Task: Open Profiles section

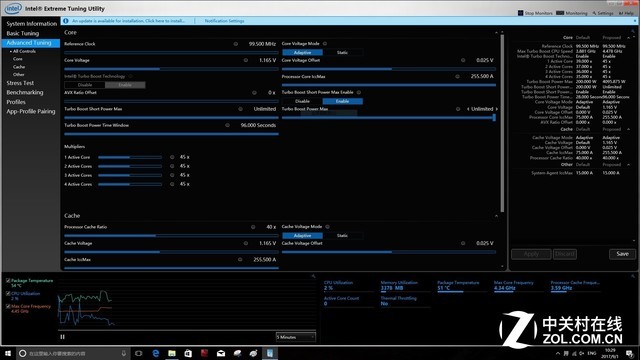Action: pyautogui.click(x=16, y=102)
